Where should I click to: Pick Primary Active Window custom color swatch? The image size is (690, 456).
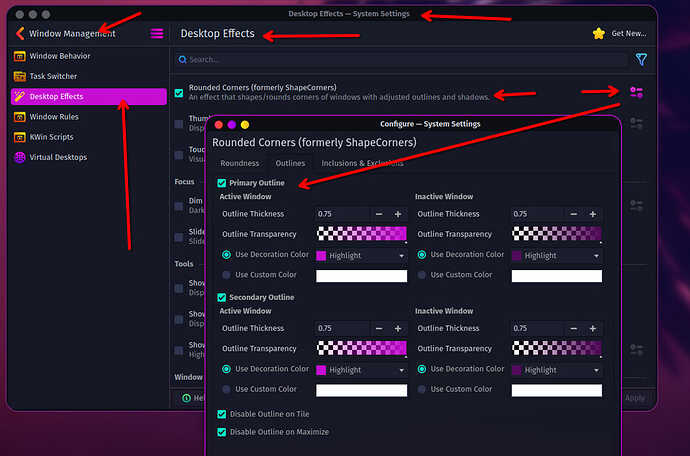coord(361,276)
